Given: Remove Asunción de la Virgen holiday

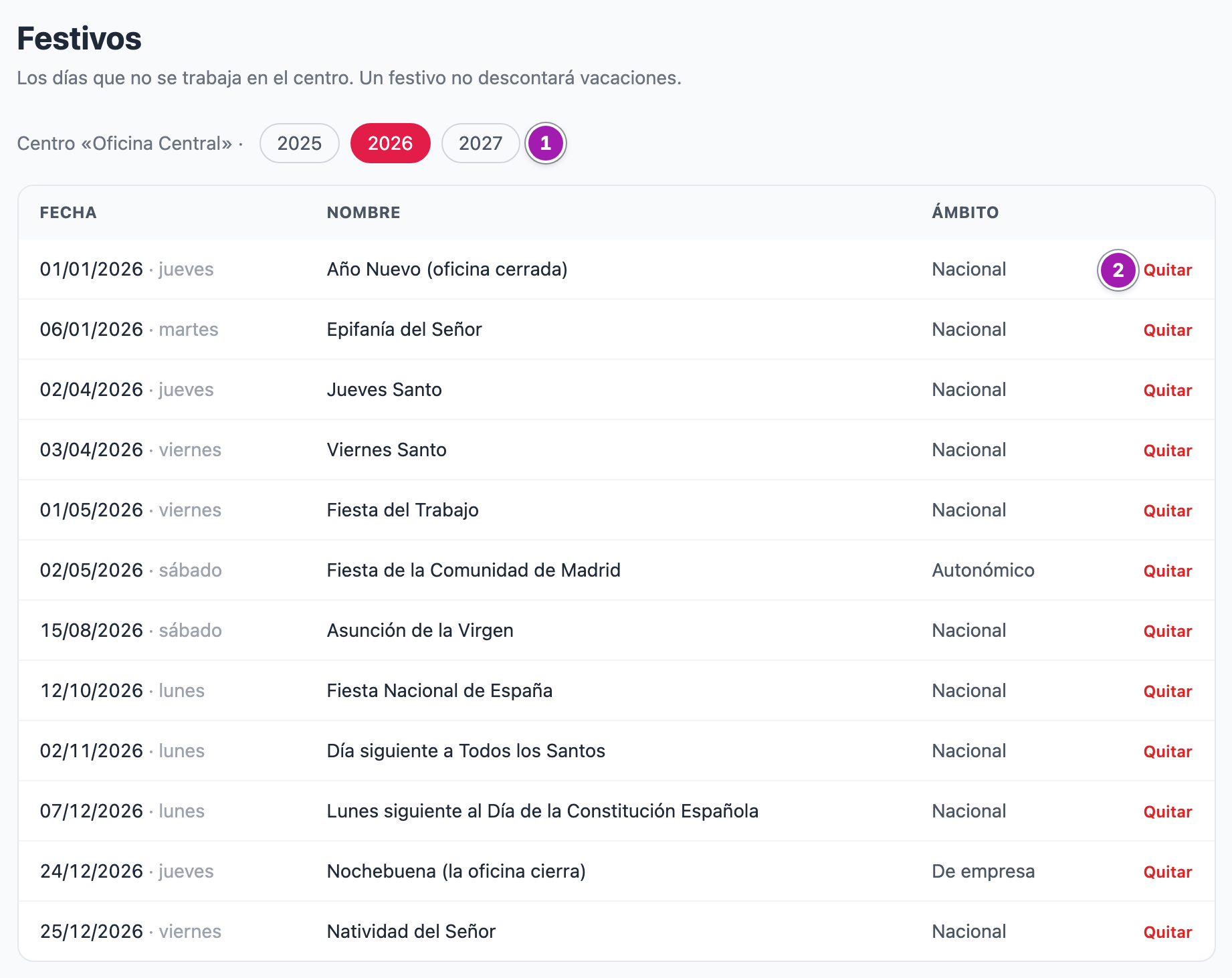Looking at the screenshot, I should point(1167,631).
